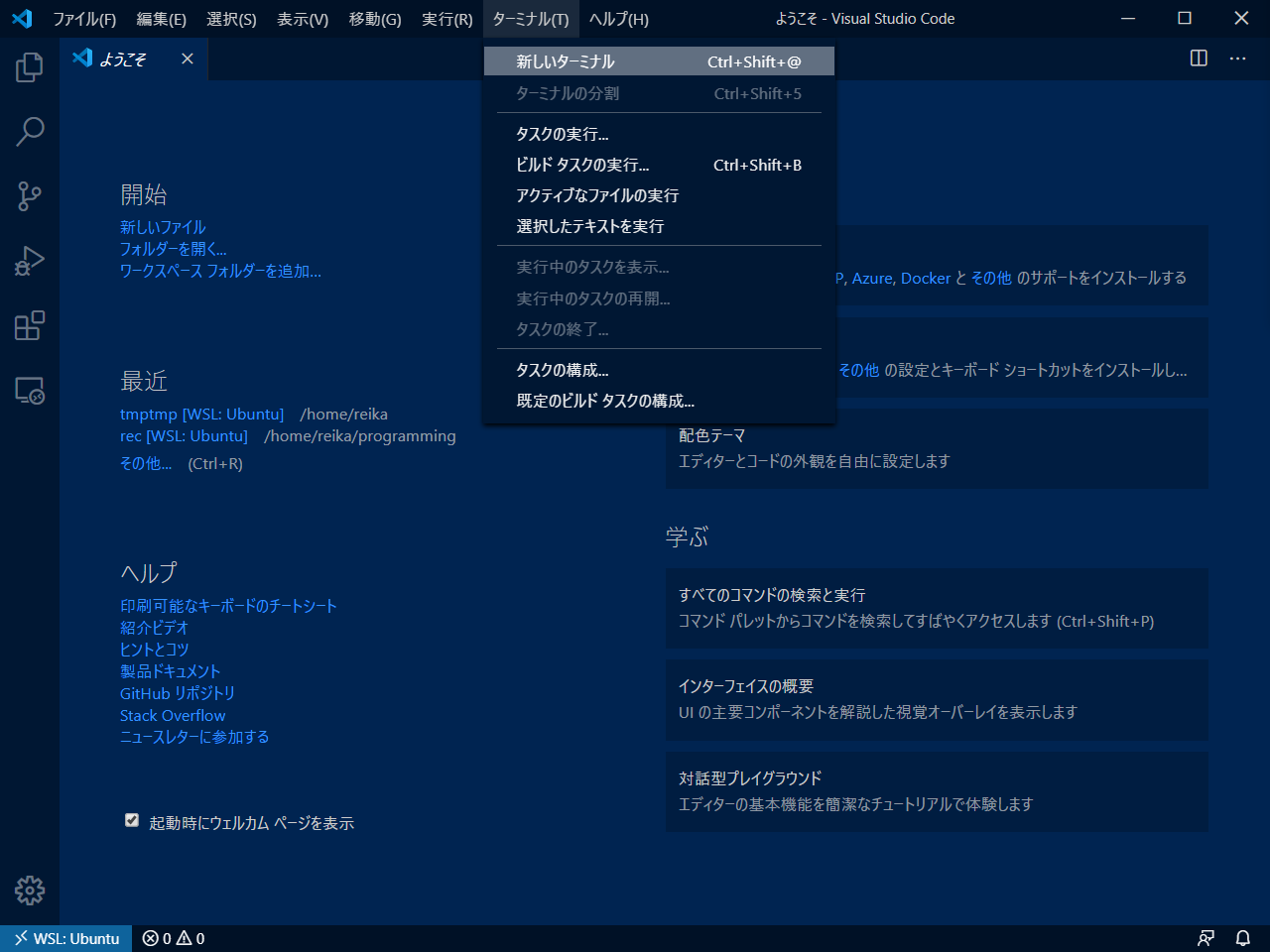1270x952 pixels.
Task: Open the ファイル(F) menu
Action: (84, 19)
